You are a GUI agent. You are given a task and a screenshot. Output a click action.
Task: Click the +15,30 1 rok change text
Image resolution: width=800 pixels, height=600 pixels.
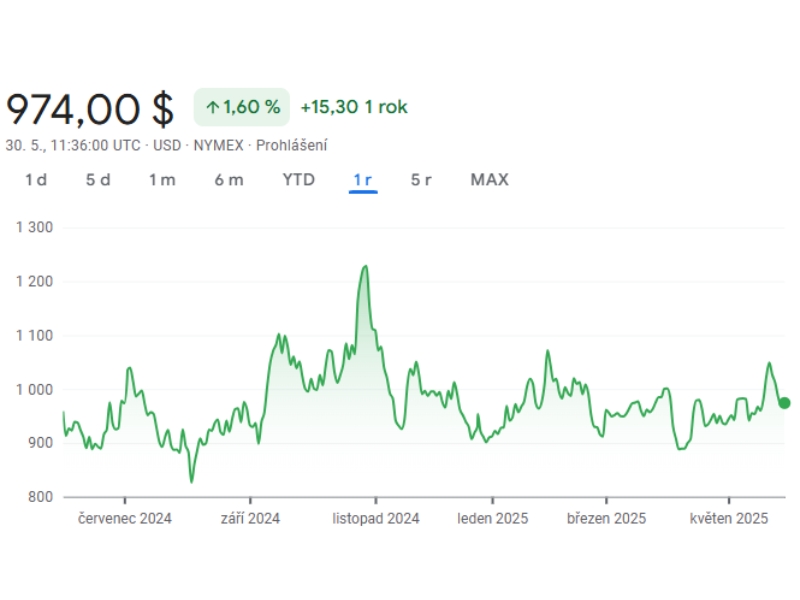point(354,107)
